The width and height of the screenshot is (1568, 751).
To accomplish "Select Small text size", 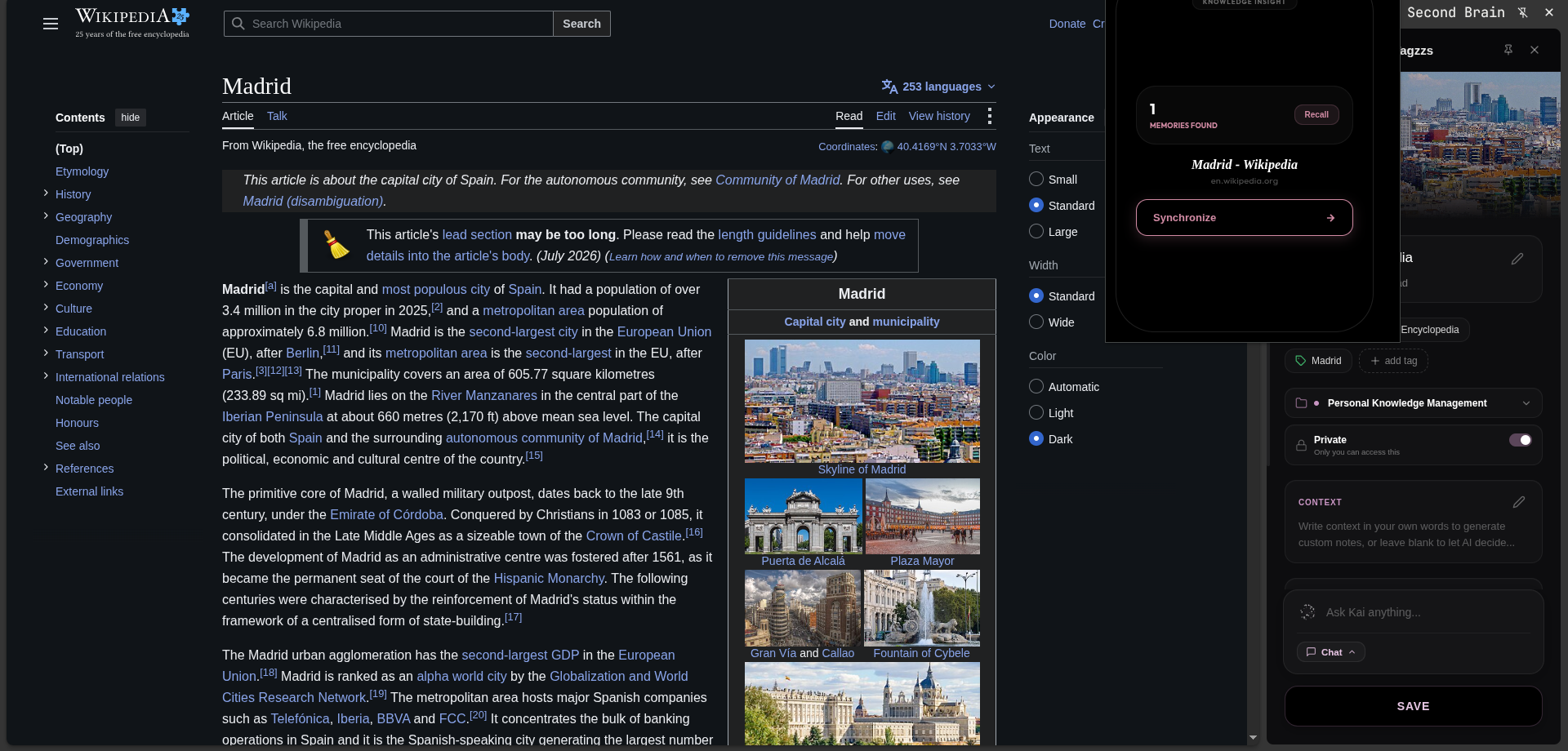I will click(1036, 179).
